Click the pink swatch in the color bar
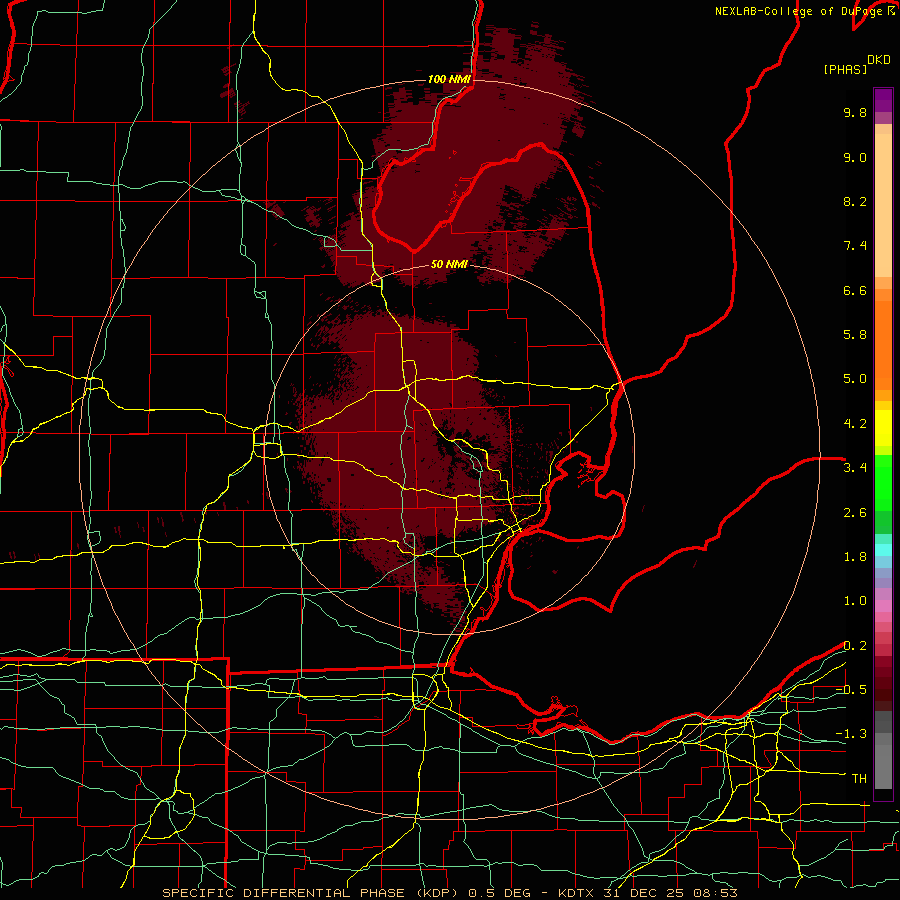This screenshot has width=900, height=900. click(x=883, y=606)
